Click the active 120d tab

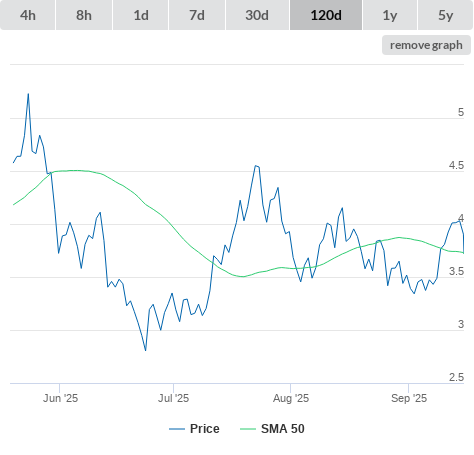pos(326,15)
